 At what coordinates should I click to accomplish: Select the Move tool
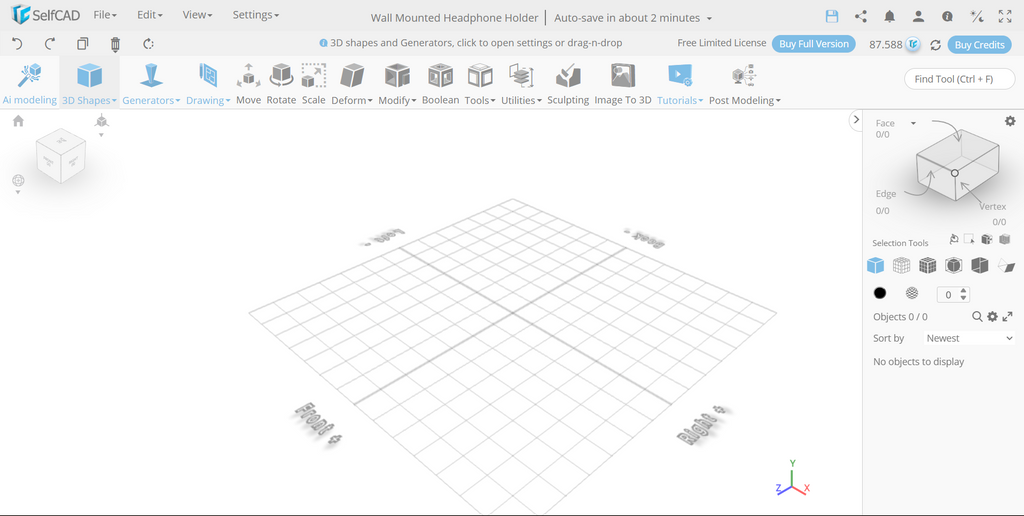[x=248, y=84]
